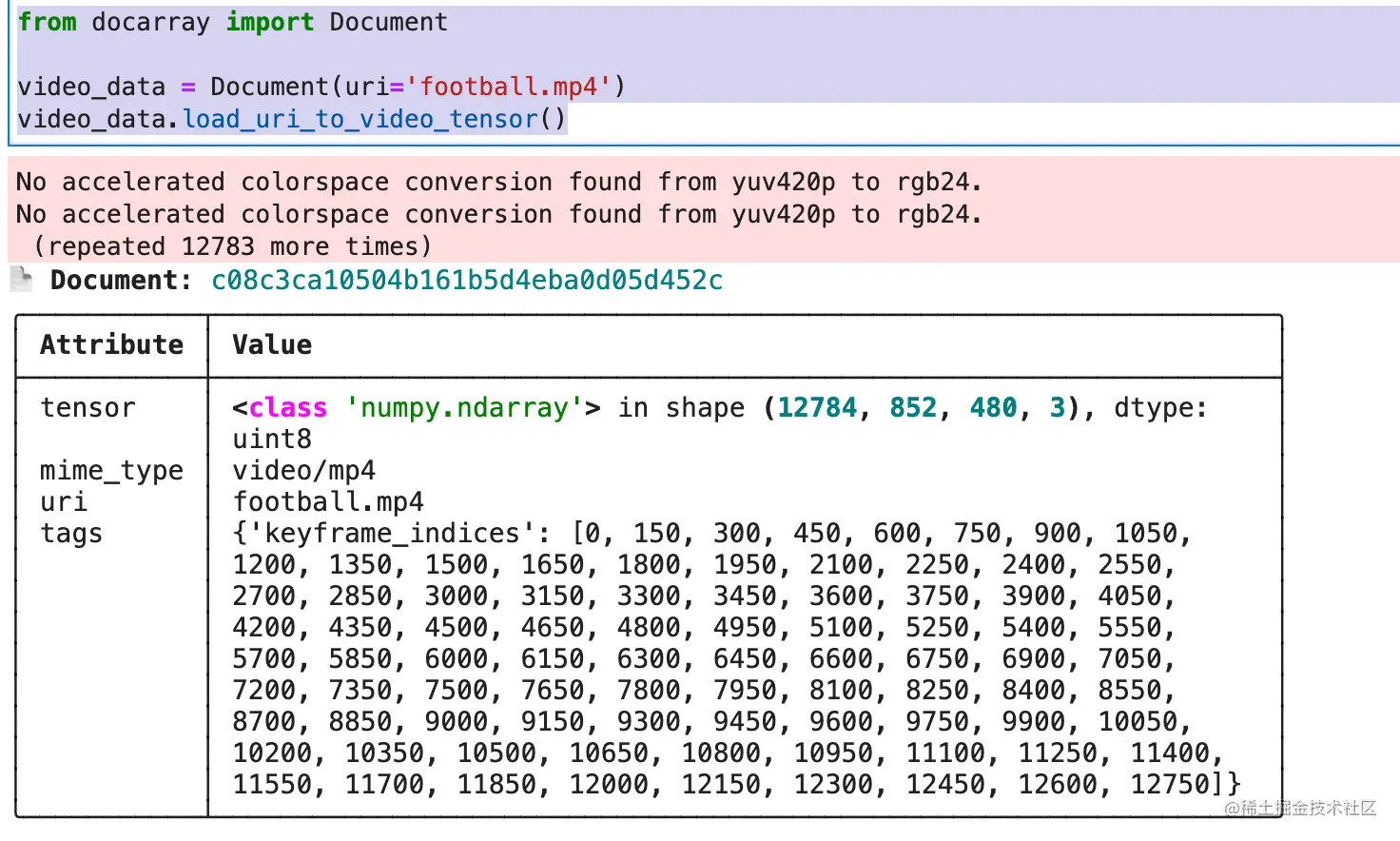Click the bold 'Document:' label
This screenshot has width=1400, height=841.
coord(121,281)
